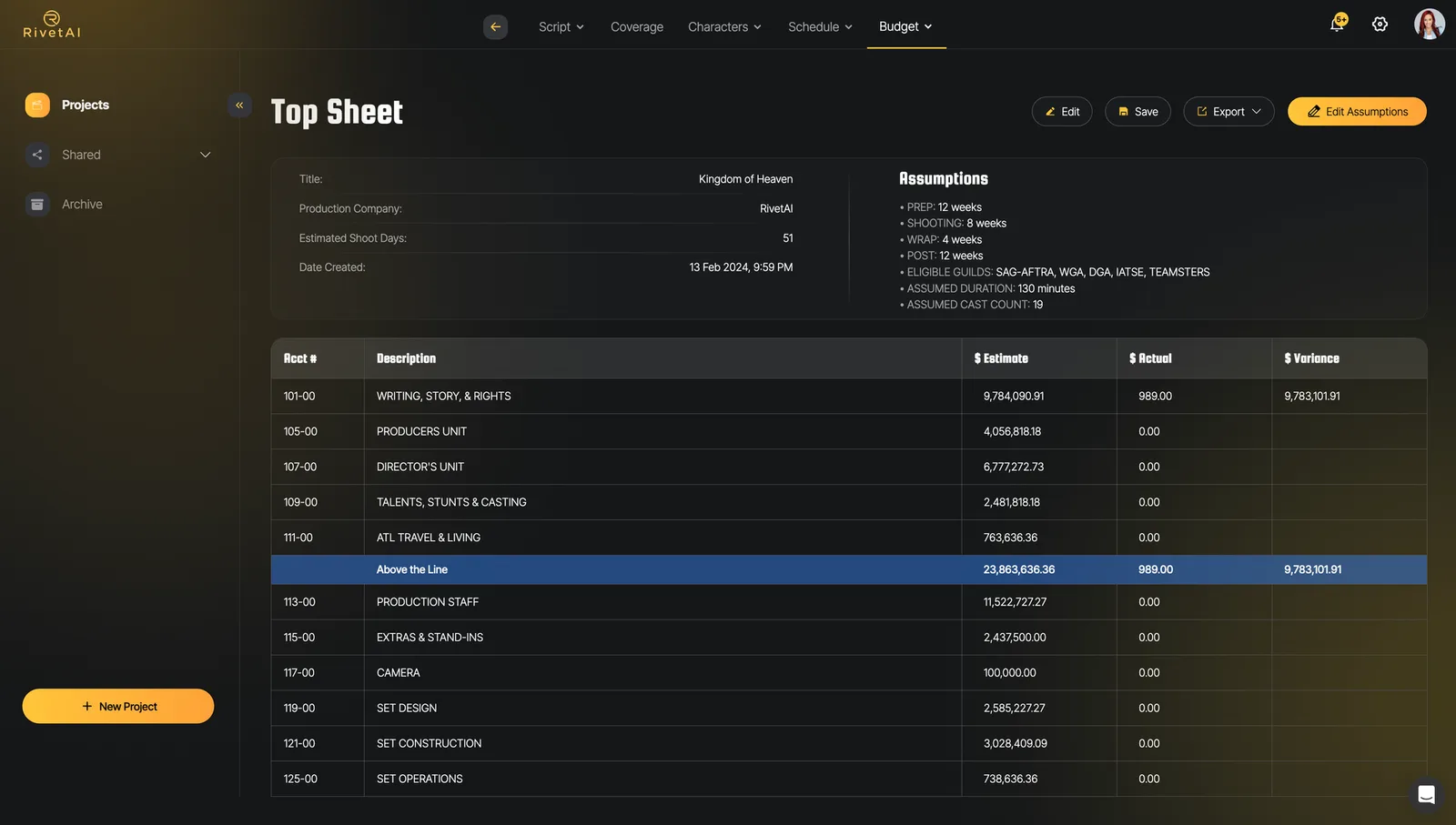
Task: Open the Script dropdown menu
Action: [561, 26]
